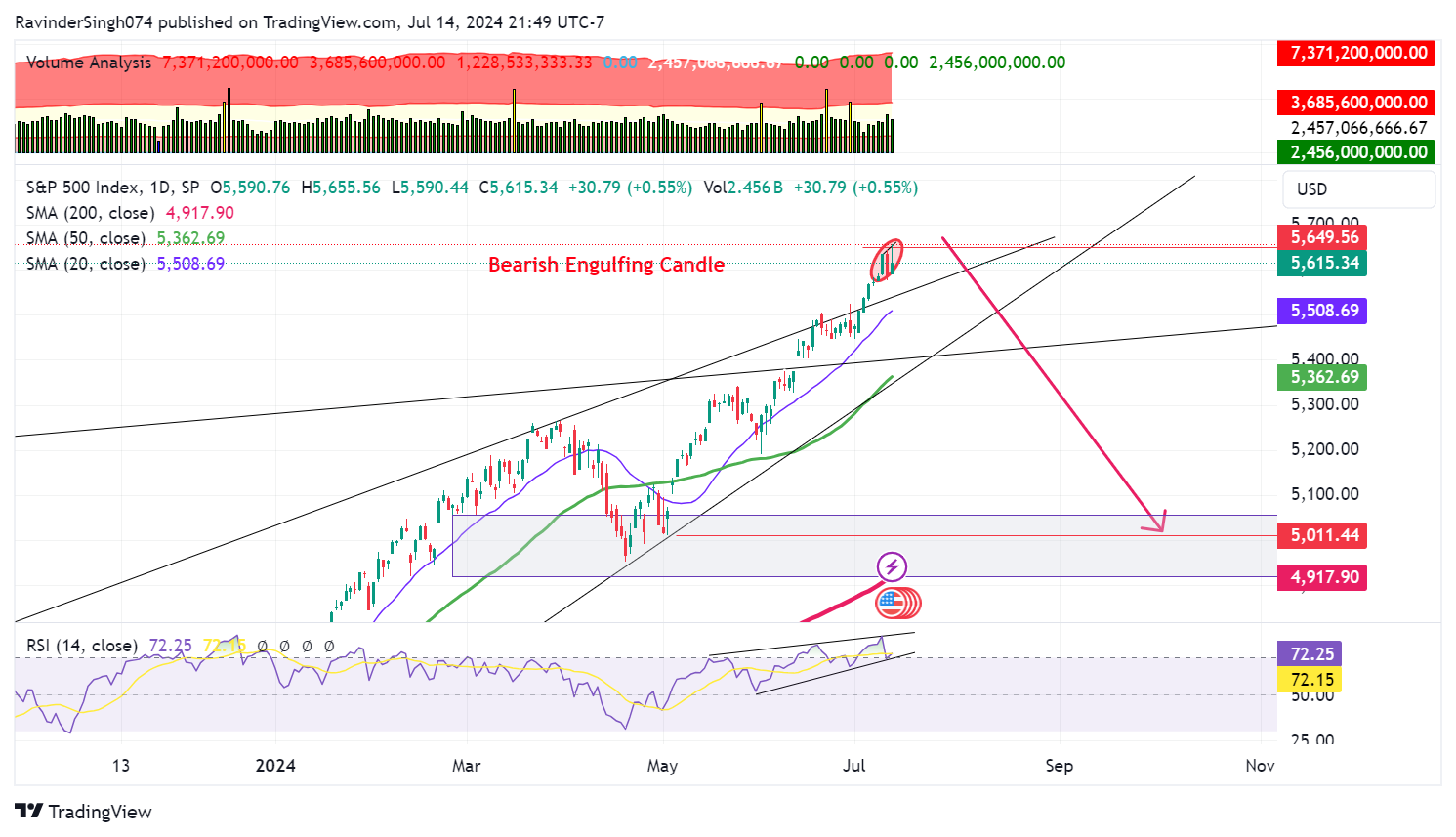
Task: Click the Nov date on time axis
Action: 1260,766
